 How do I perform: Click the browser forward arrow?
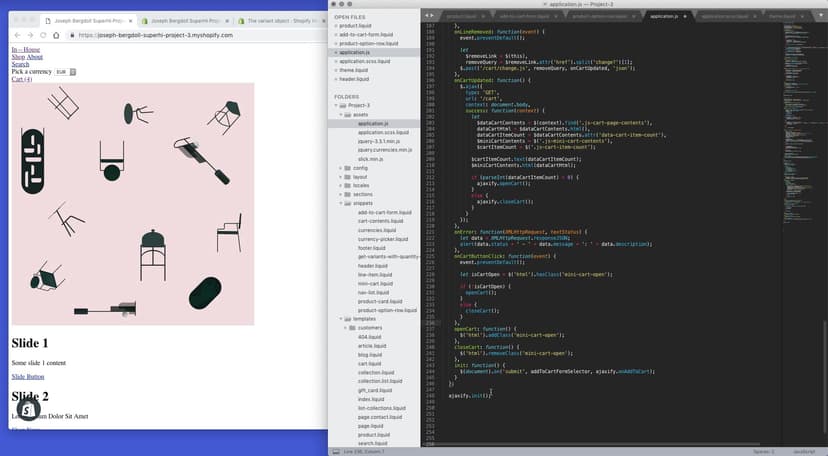30,35
